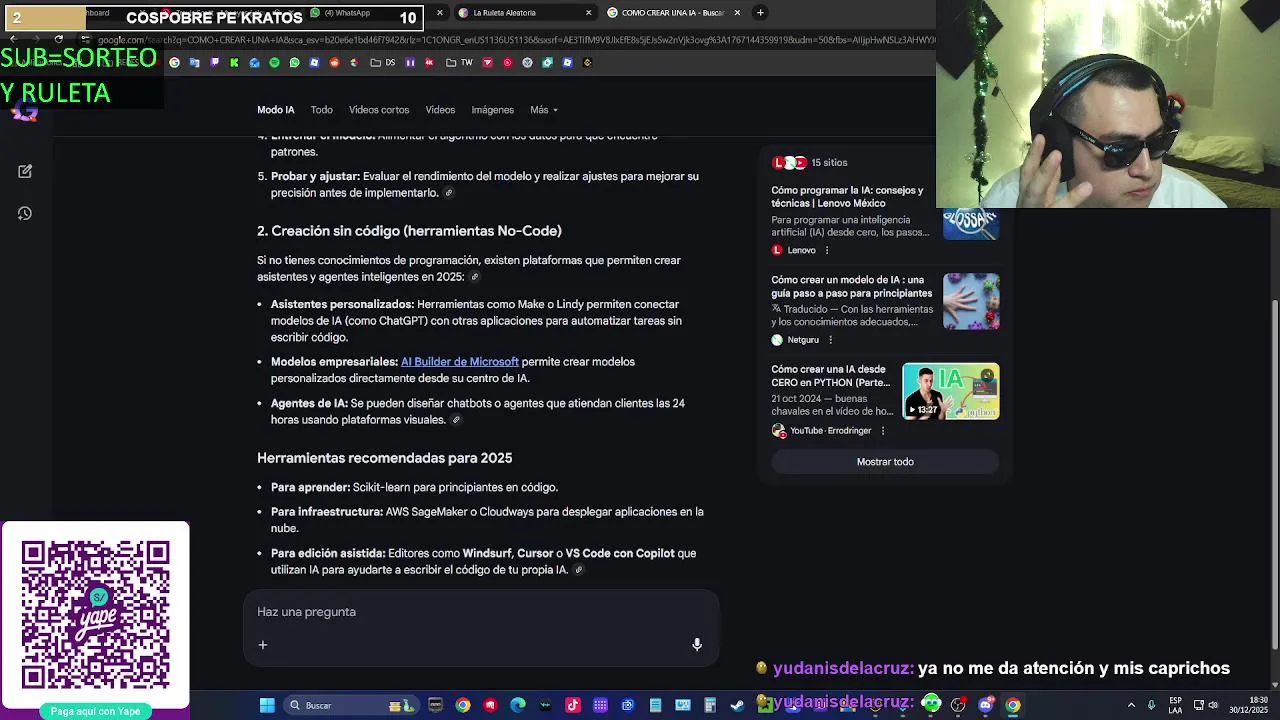
Task: Open the Google bookmark icon
Action: pyautogui.click(x=174, y=62)
